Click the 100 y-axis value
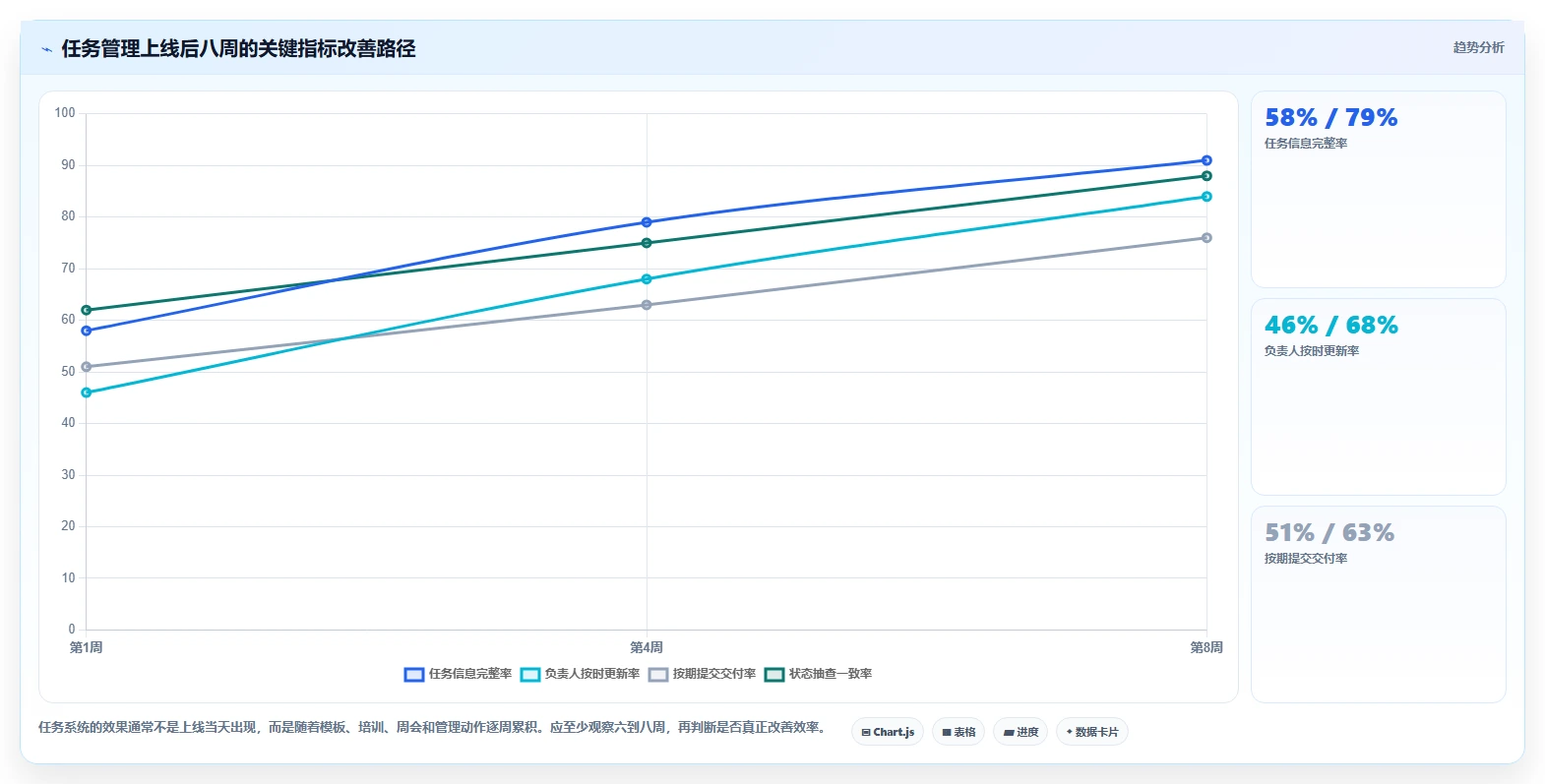Screen dimensions: 1545x784 pyautogui.click(x=65, y=113)
